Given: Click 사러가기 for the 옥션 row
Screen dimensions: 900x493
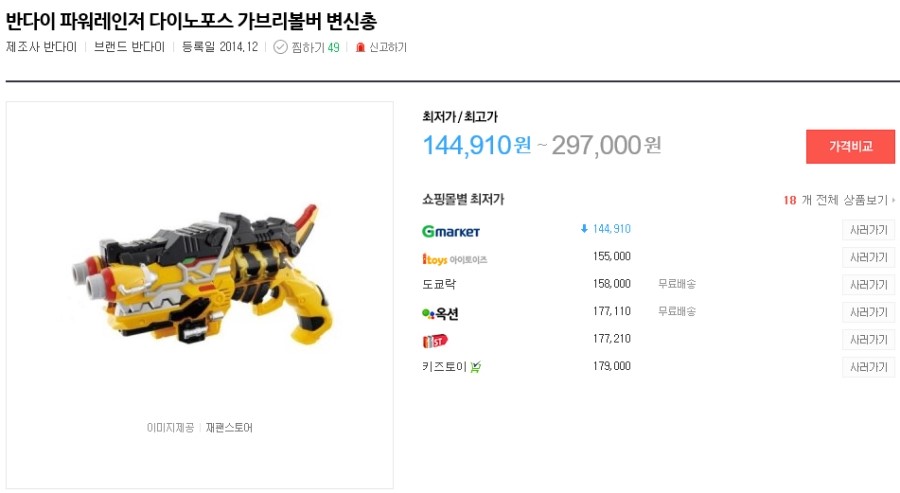Looking at the screenshot, I should pos(868,312).
